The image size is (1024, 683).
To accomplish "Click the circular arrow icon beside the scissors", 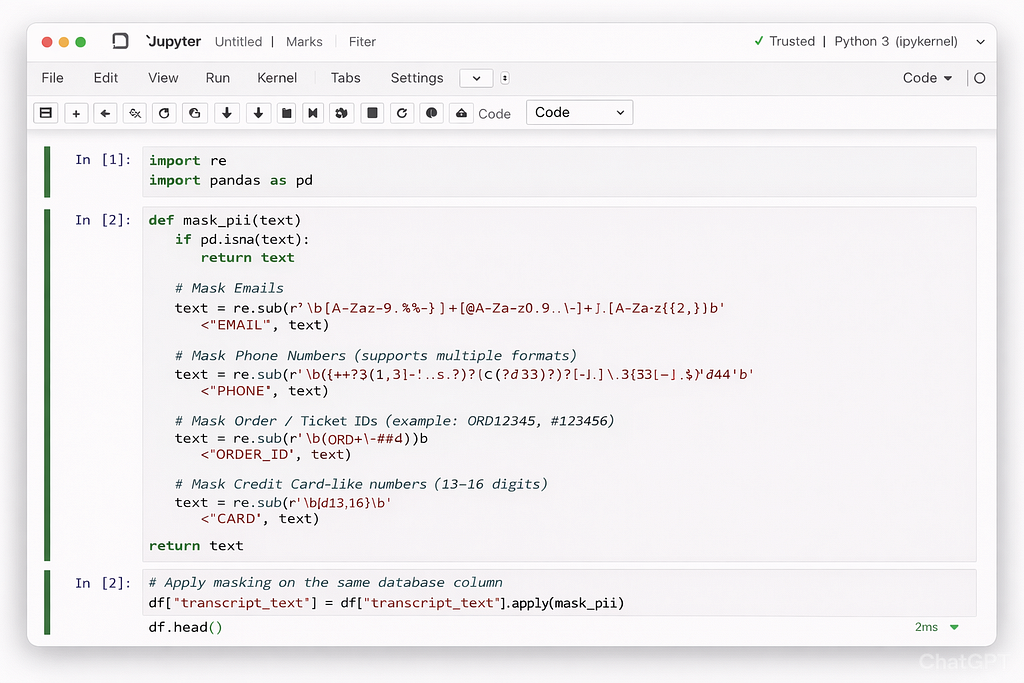I will pos(165,113).
